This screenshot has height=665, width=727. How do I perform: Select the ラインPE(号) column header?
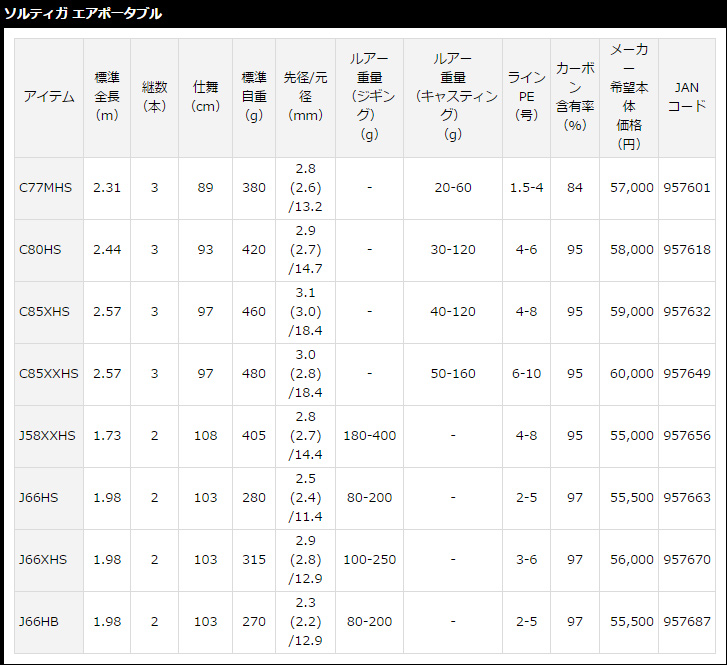(x=526, y=96)
